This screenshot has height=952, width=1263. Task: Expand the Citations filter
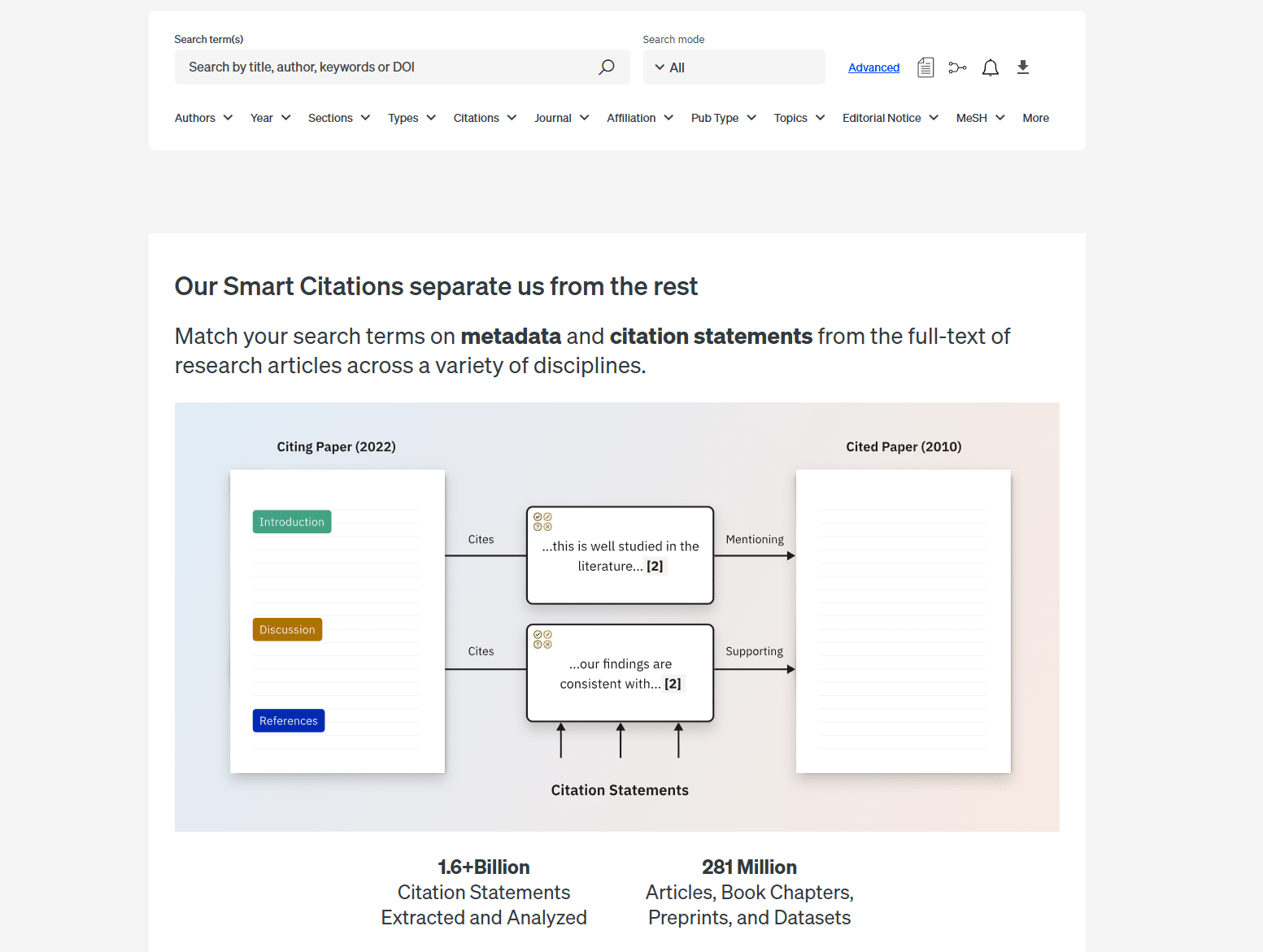485,118
